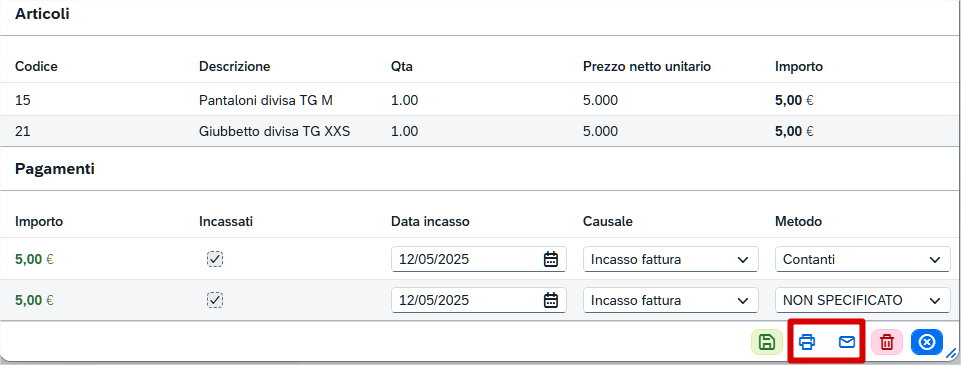Click the Descrizione column header

235,67
